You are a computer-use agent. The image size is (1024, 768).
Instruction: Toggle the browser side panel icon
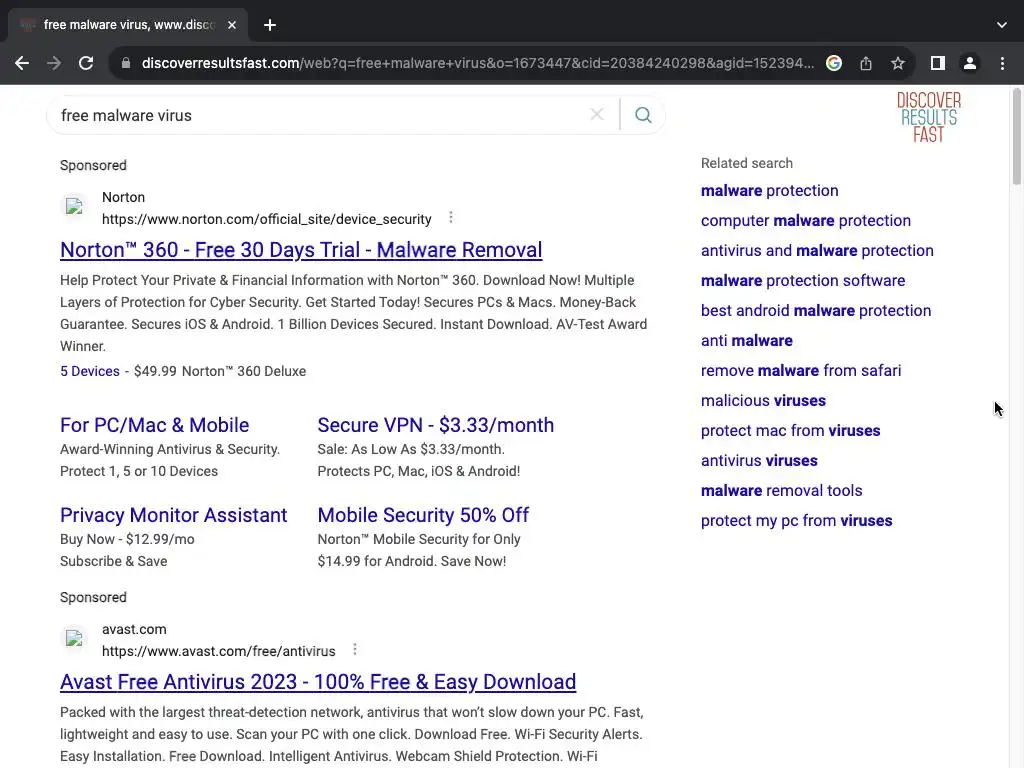click(938, 63)
